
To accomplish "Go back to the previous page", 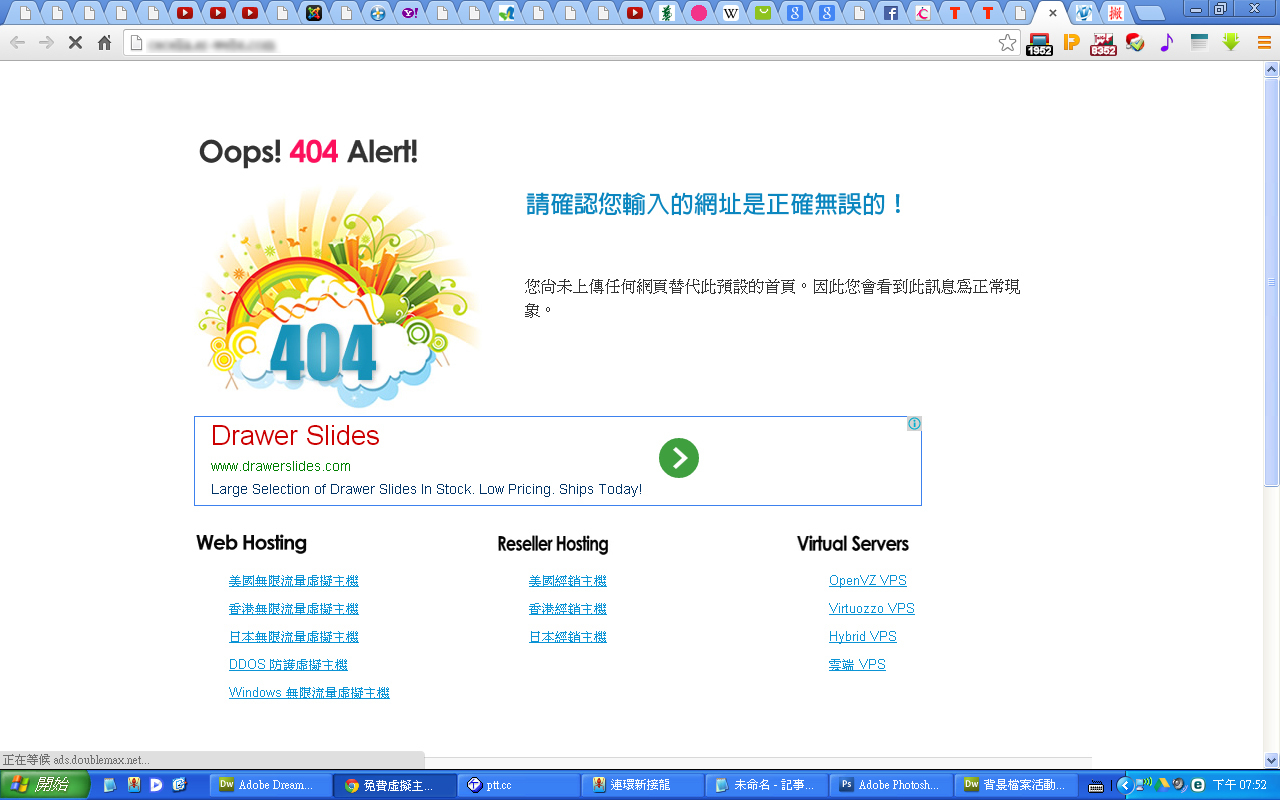I will [17, 43].
